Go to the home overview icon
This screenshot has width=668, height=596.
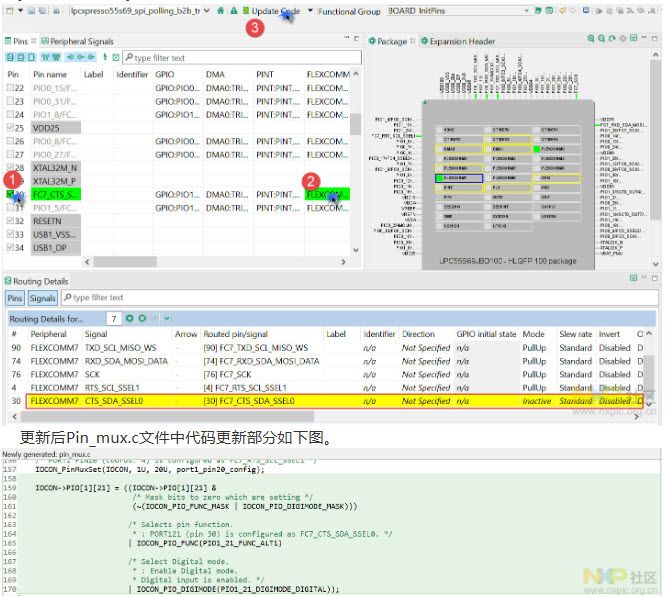[x=220, y=11]
